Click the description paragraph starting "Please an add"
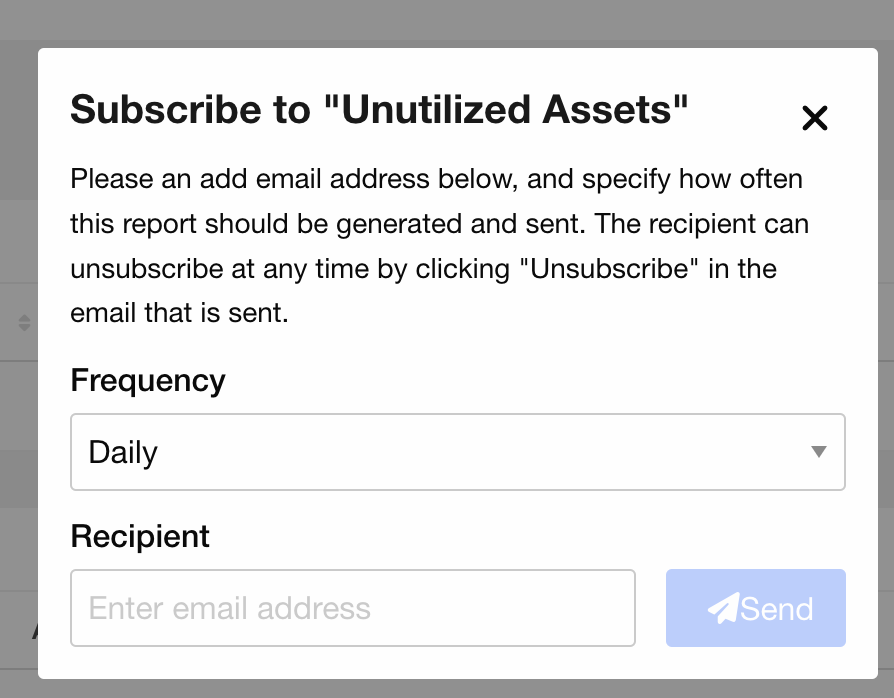 tap(439, 246)
